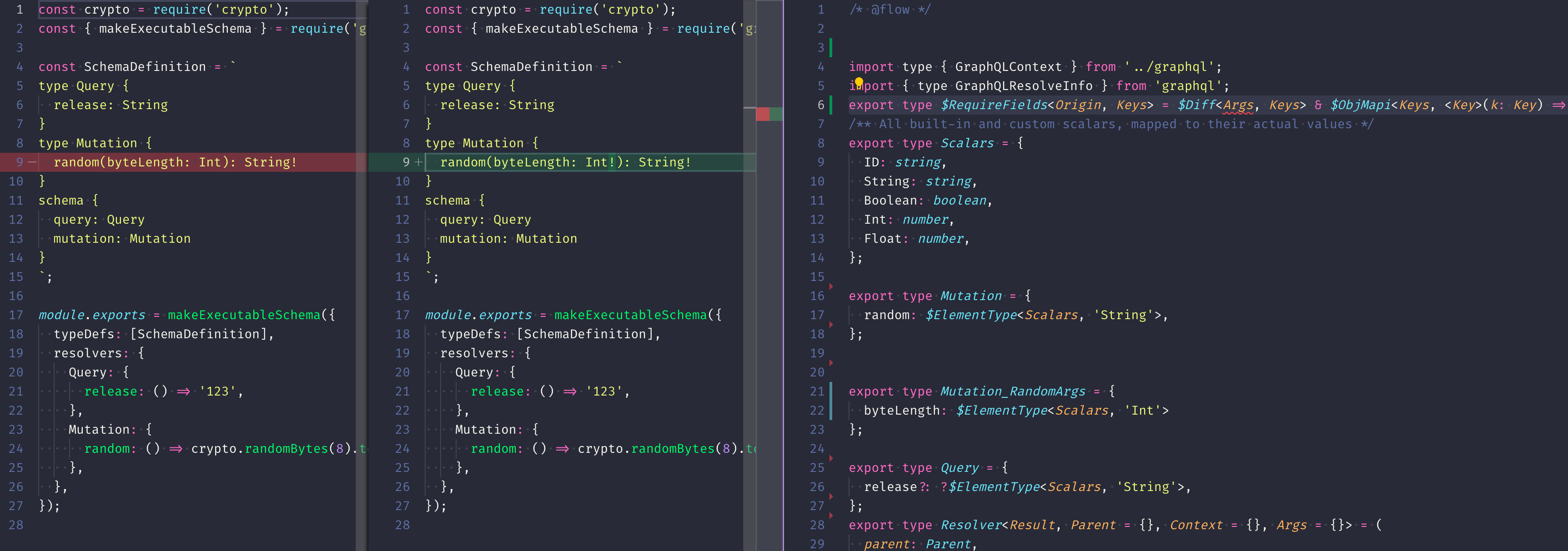1568x551 pixels.
Task: Click the green gutter bar beside line 6
Action: (x=831, y=105)
